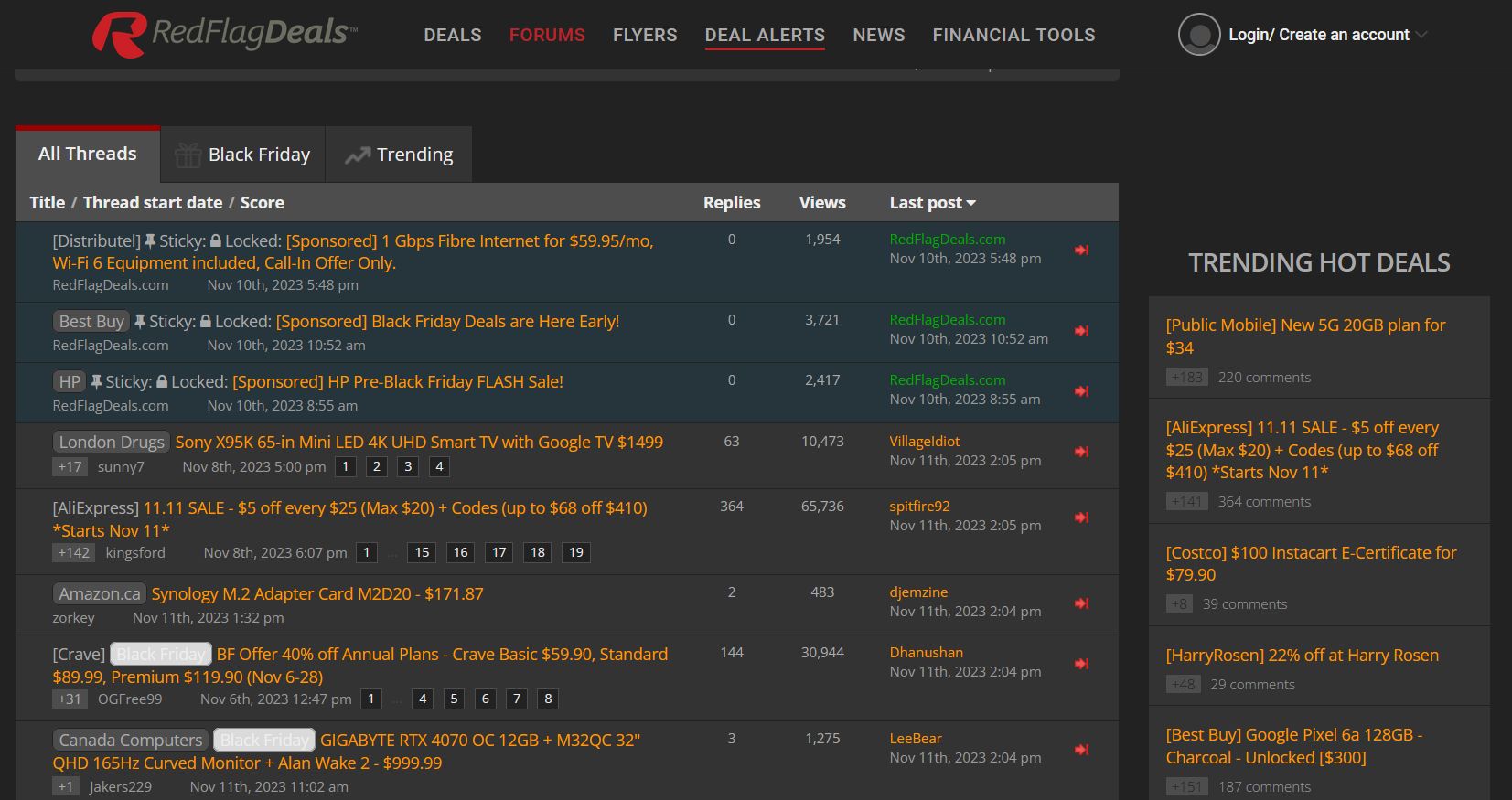Screen dimensions: 1512x800
Task: Go to last post arrow for Synology M.2 thread
Action: point(1081,603)
